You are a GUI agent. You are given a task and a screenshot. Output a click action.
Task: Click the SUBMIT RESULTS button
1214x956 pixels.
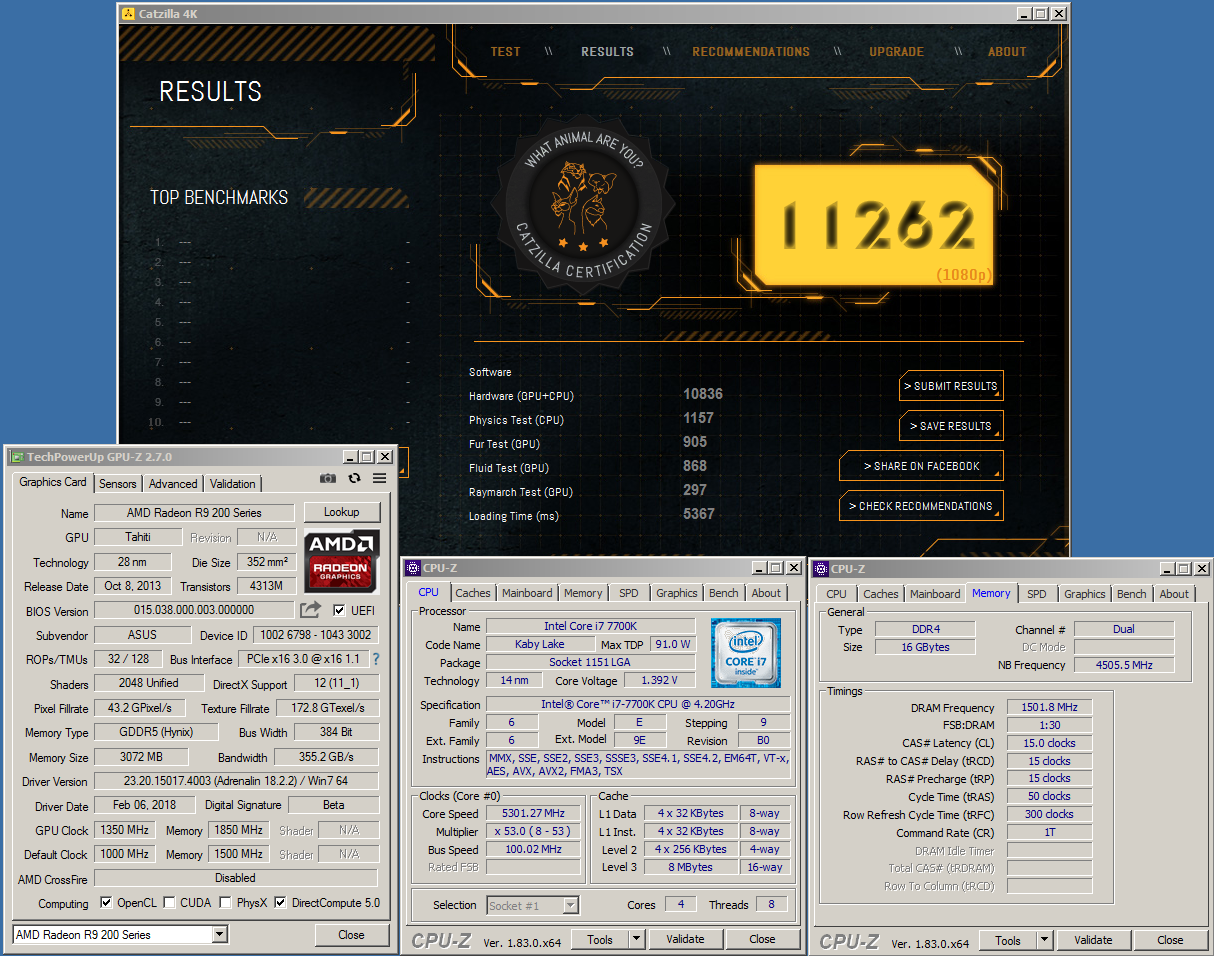pyautogui.click(x=950, y=386)
